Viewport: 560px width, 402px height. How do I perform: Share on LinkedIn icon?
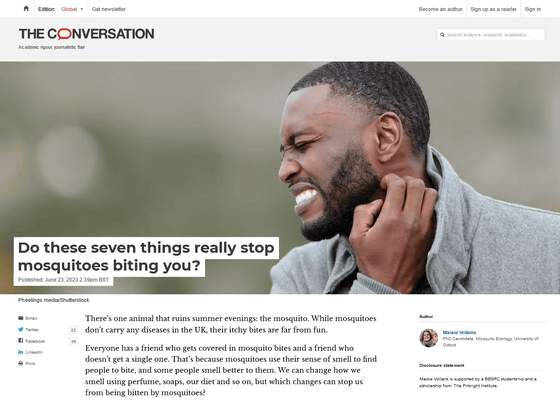(x=21, y=352)
